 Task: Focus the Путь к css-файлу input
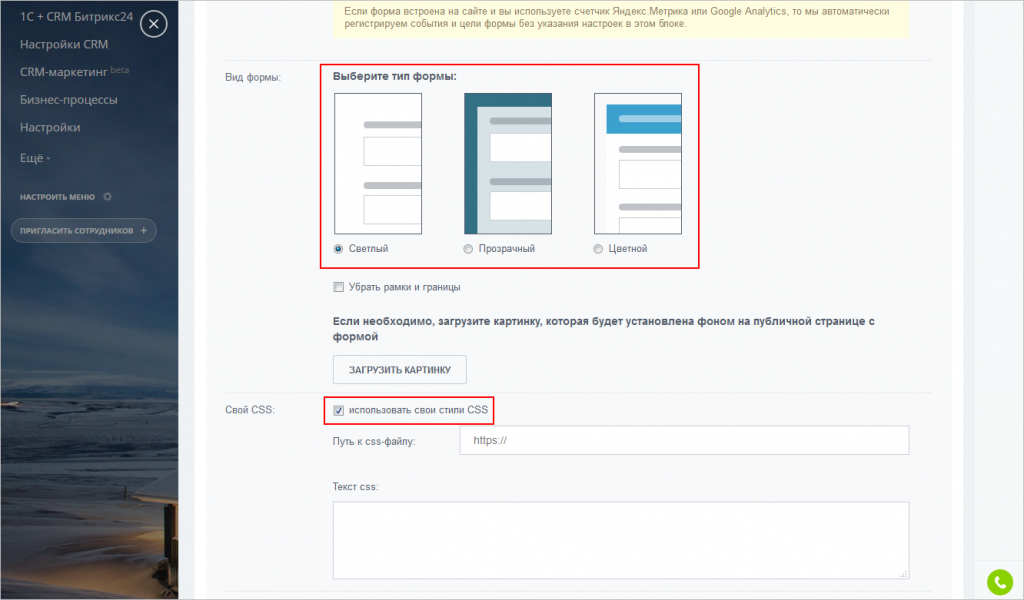click(x=684, y=441)
